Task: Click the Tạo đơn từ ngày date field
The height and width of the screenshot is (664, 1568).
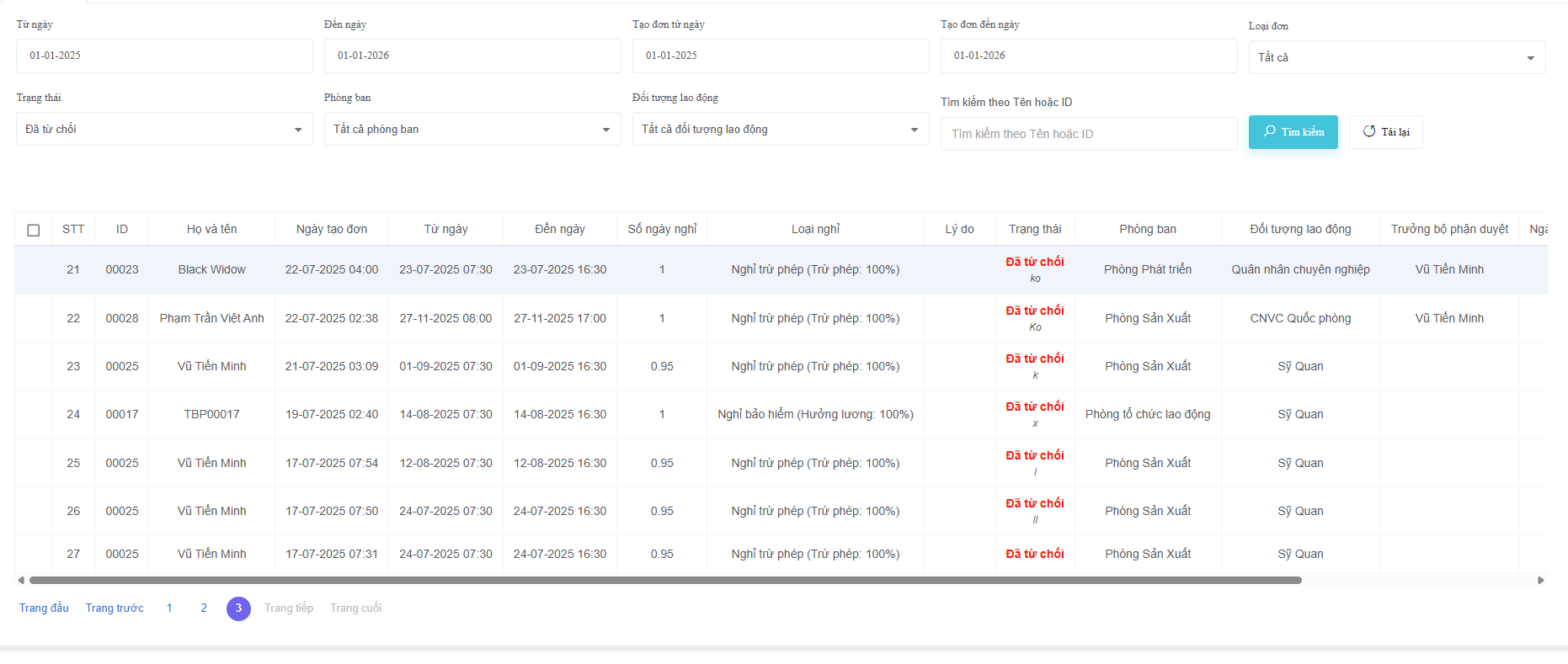Action: 780,56
